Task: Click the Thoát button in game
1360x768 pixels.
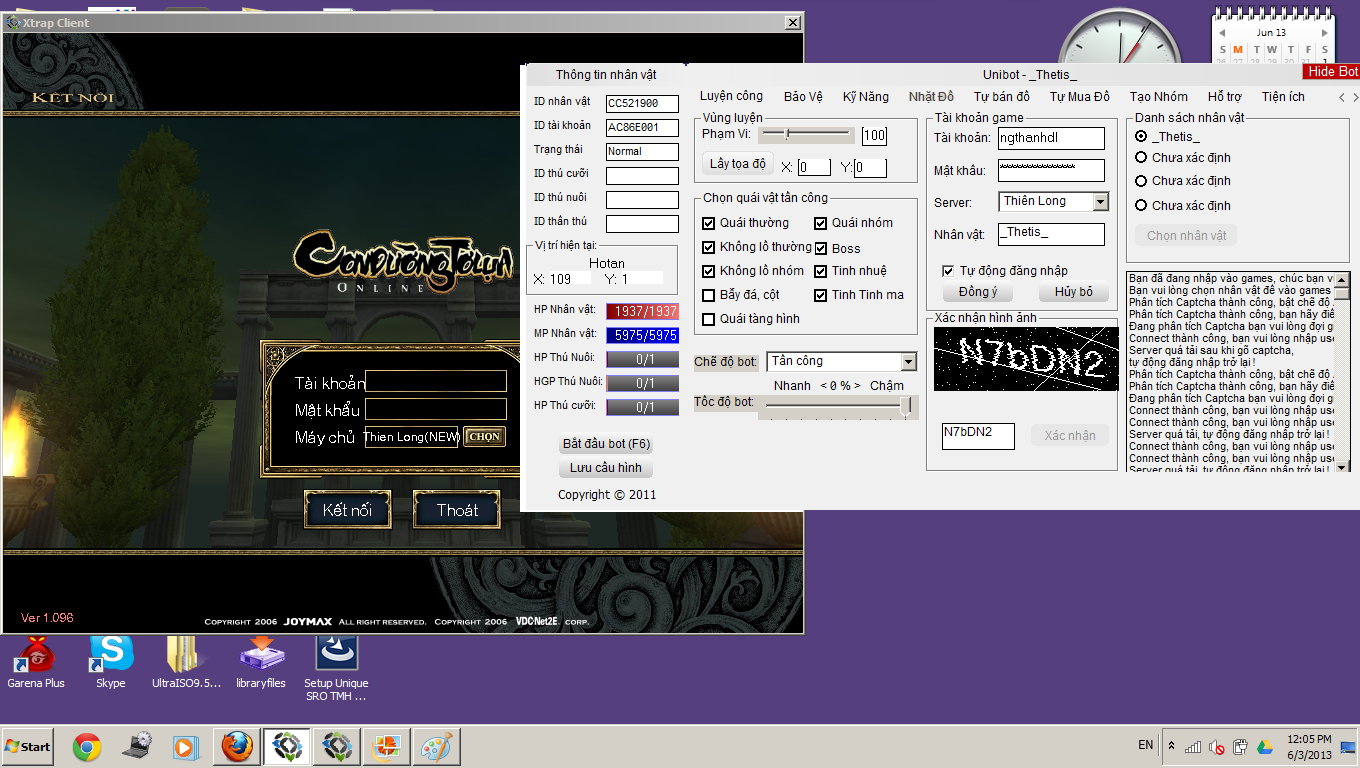Action: coord(457,510)
